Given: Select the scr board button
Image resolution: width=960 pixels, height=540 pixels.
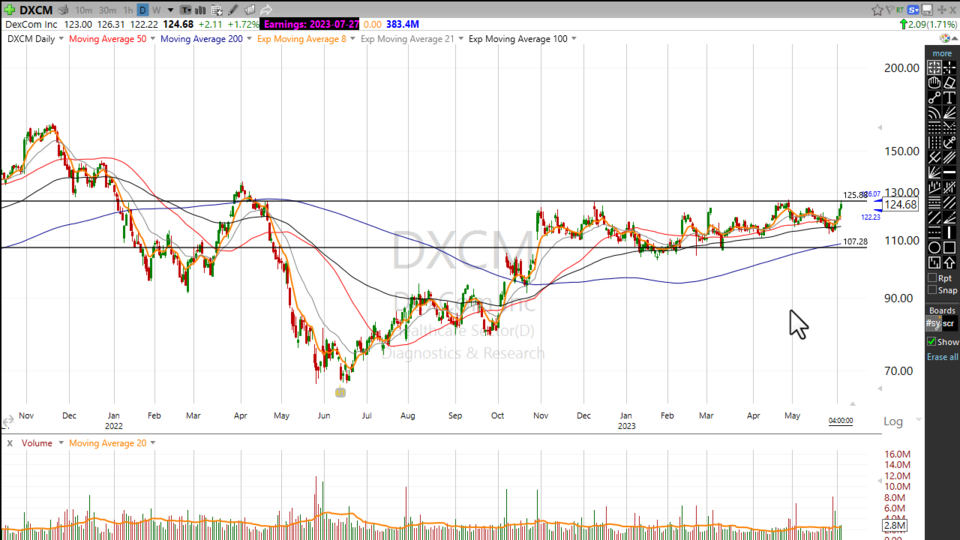Looking at the screenshot, I should pyautogui.click(x=948, y=323).
